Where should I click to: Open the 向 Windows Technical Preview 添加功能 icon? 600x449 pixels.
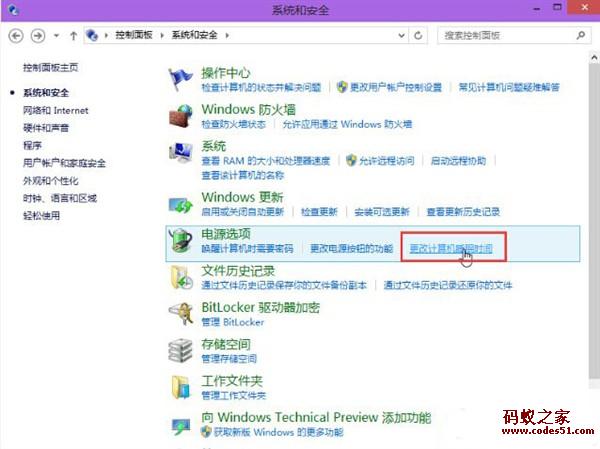point(181,426)
